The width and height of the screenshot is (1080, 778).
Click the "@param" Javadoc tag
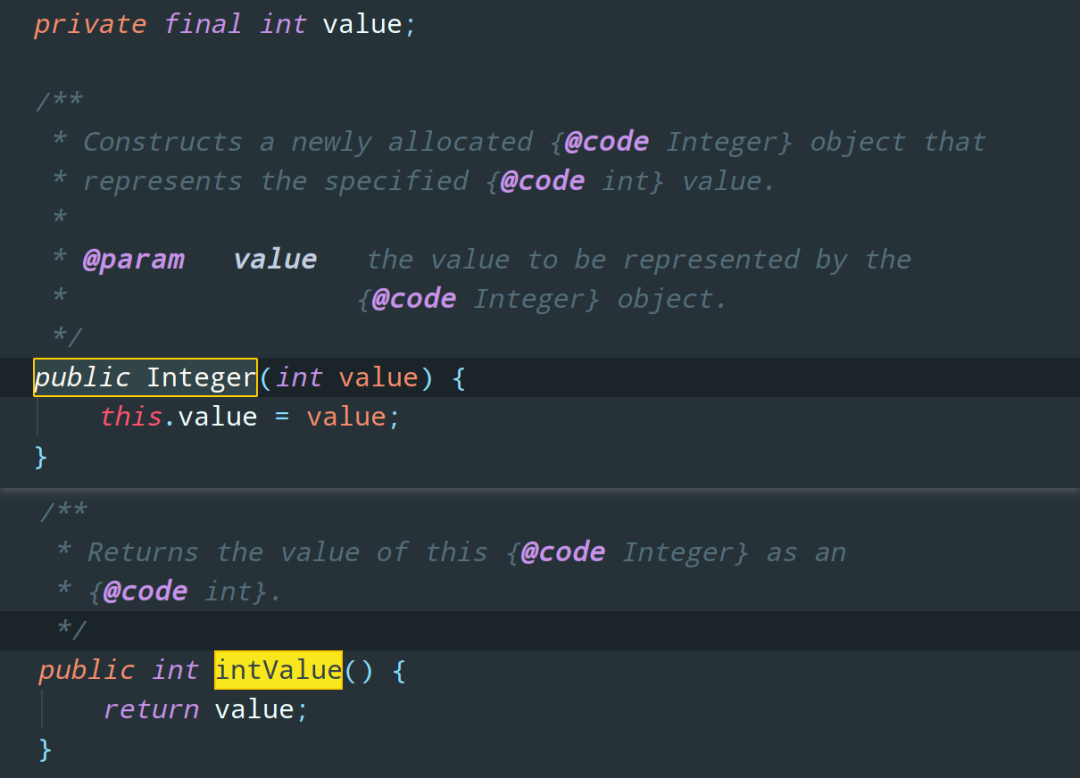point(133,260)
